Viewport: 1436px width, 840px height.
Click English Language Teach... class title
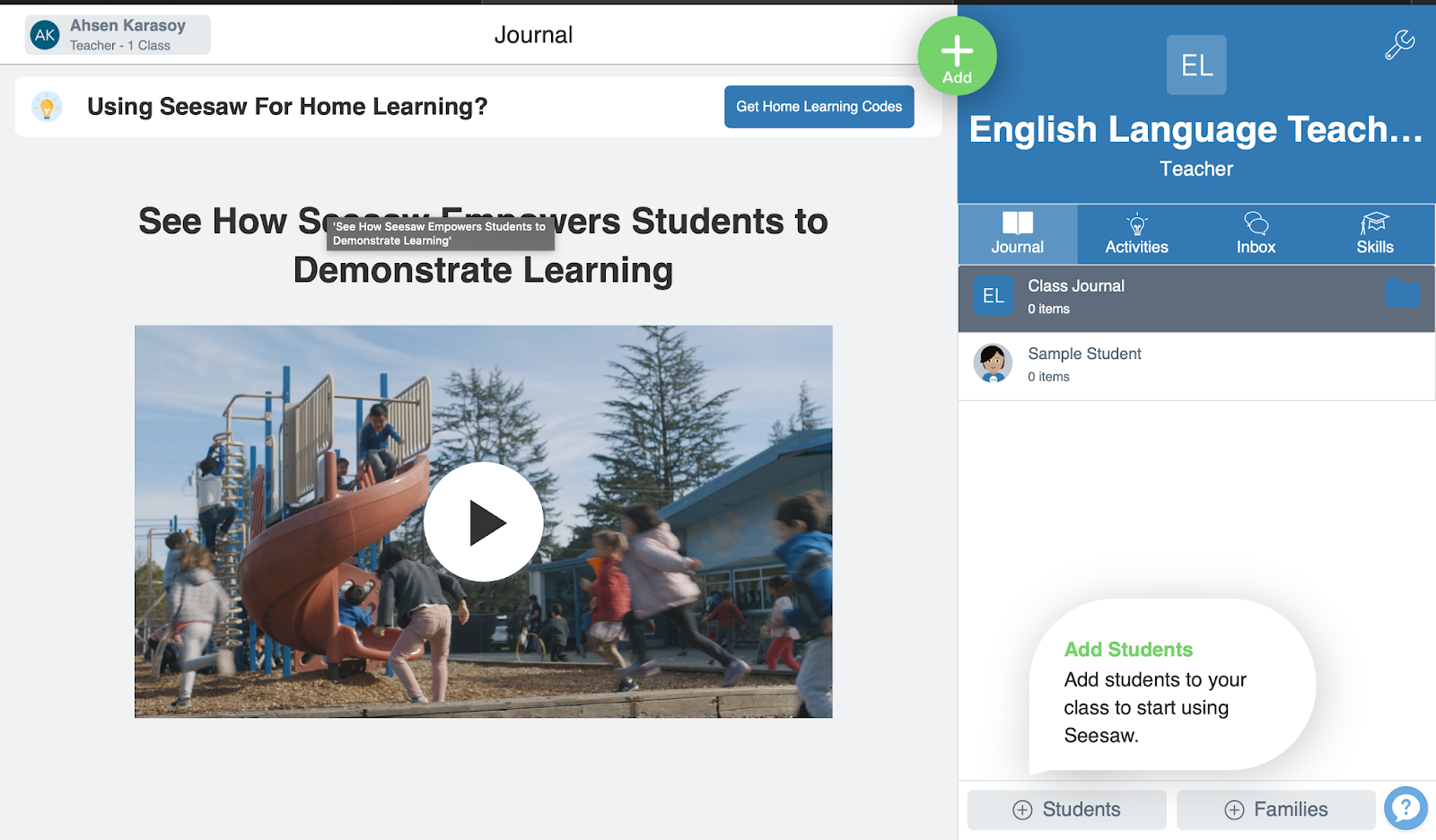[1196, 130]
